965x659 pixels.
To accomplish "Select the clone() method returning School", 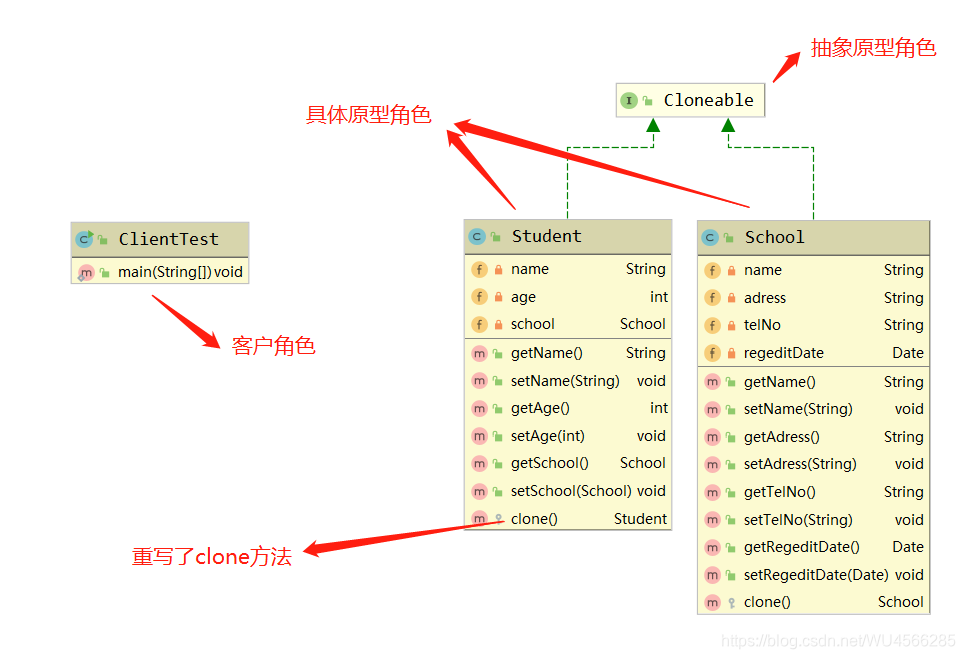I will point(813,602).
